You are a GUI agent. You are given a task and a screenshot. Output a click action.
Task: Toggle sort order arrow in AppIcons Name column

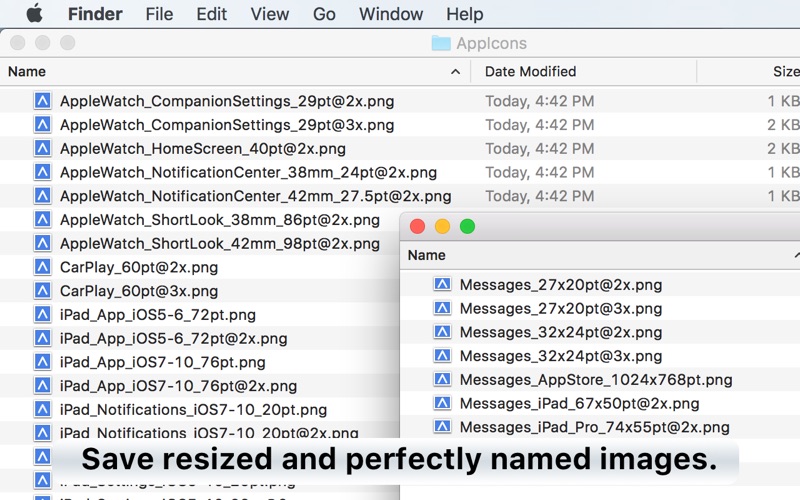(x=455, y=72)
